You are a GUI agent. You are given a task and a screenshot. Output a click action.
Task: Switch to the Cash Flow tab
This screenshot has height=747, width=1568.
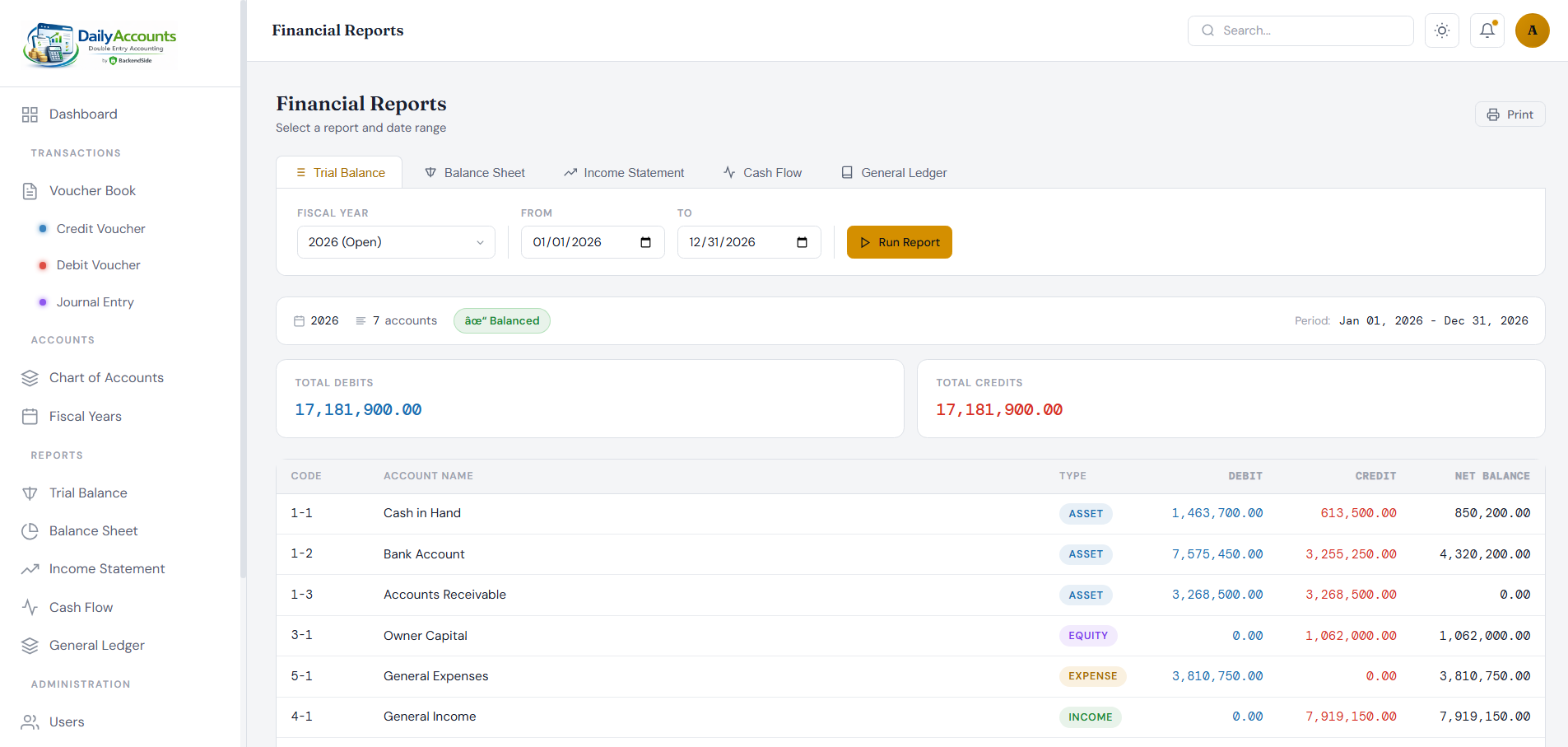[762, 173]
